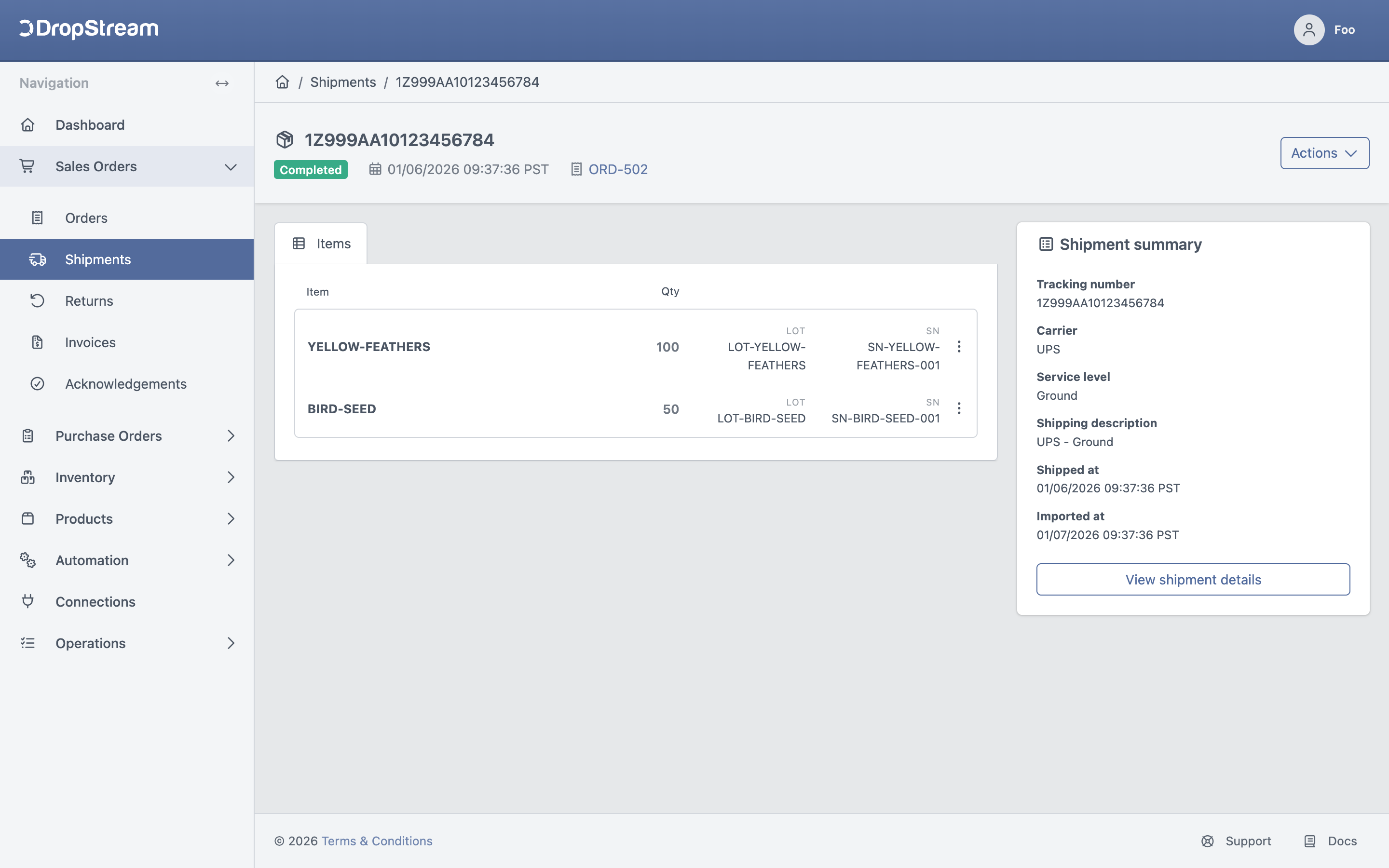This screenshot has height=868, width=1389.
Task: Click the DropStream logo
Action: pyautogui.click(x=89, y=29)
